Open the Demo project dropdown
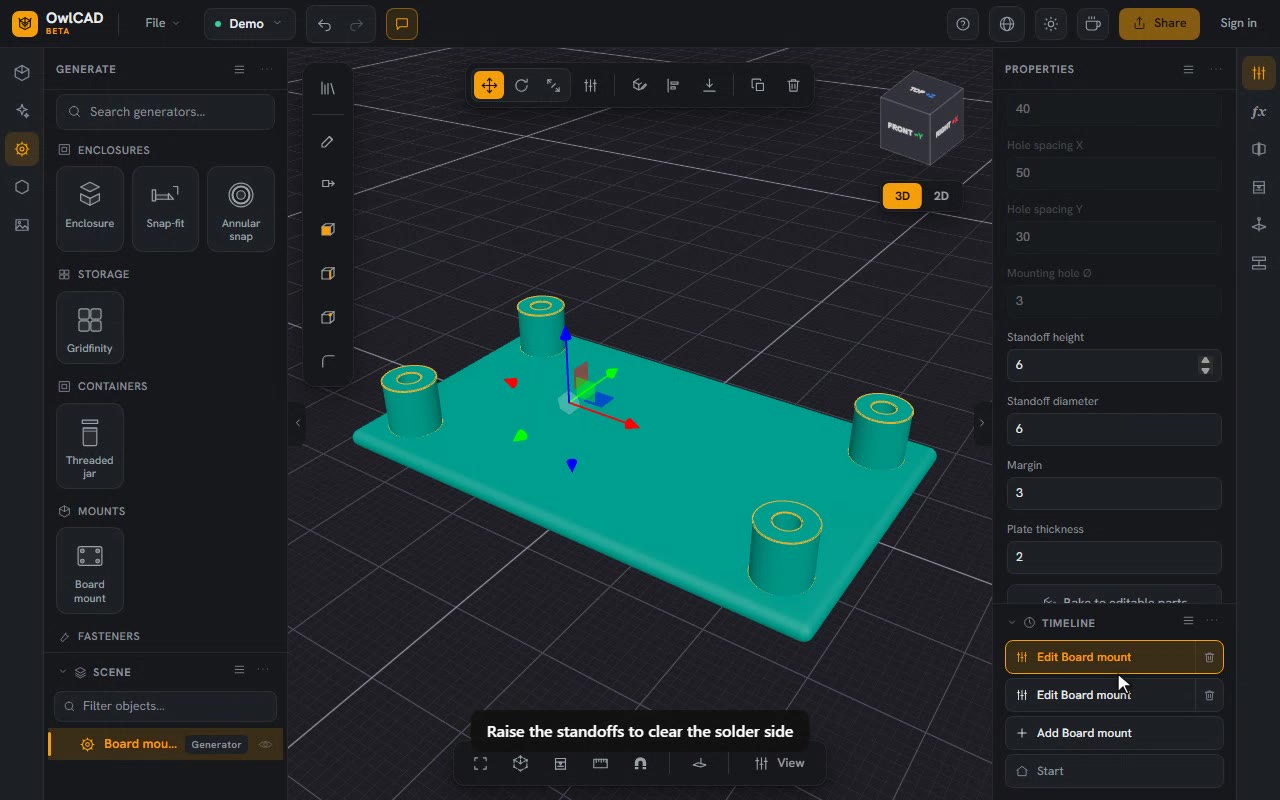Screen dimensions: 1280x800 (x=249, y=24)
